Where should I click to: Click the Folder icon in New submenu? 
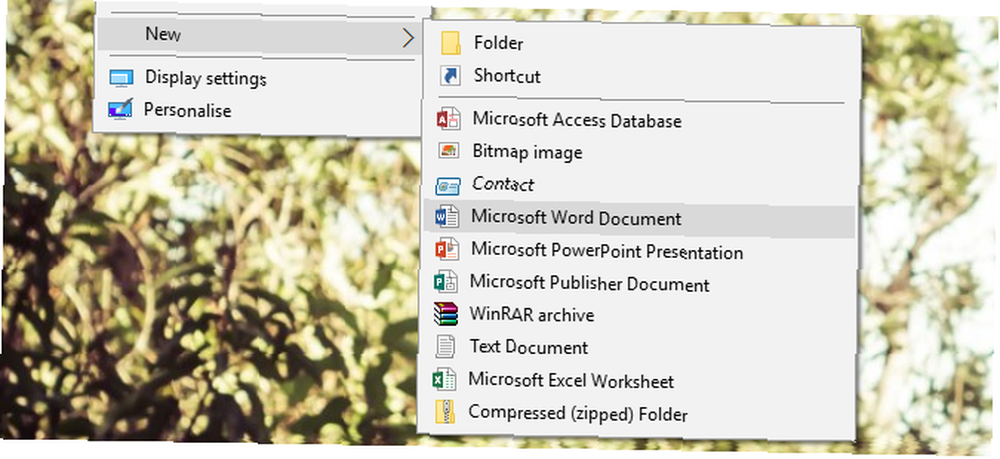(x=451, y=43)
